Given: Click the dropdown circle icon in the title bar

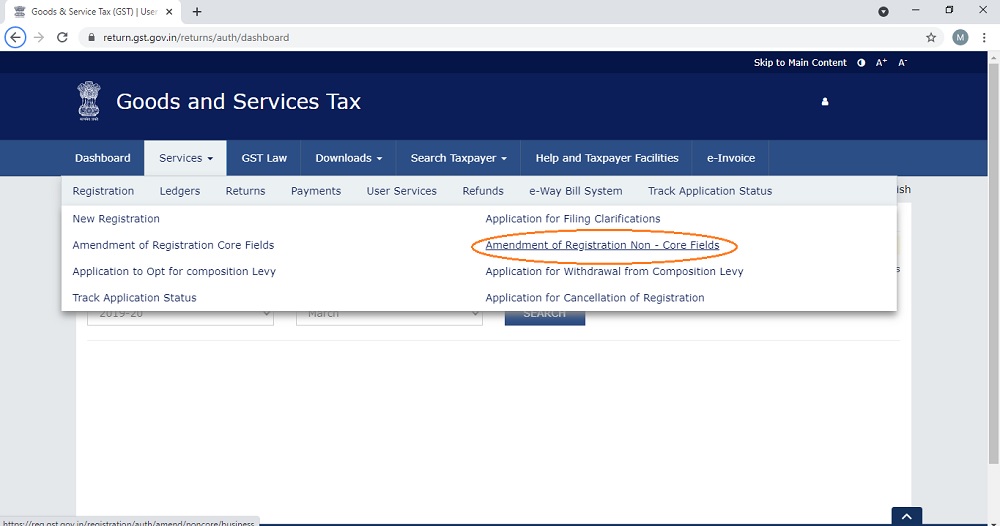Looking at the screenshot, I should pyautogui.click(x=883, y=11).
